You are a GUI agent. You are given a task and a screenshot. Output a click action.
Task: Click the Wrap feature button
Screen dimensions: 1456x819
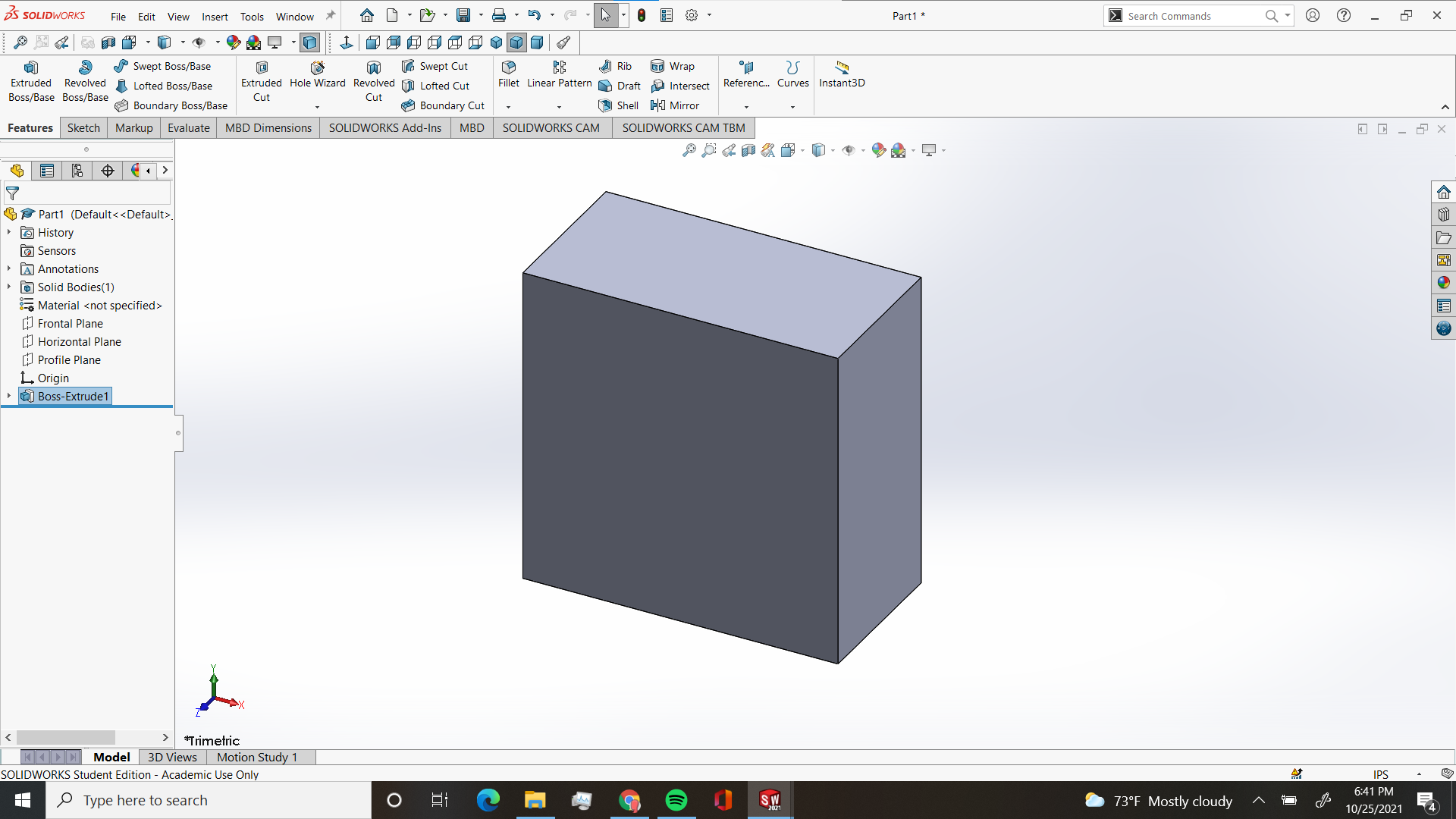coord(673,66)
